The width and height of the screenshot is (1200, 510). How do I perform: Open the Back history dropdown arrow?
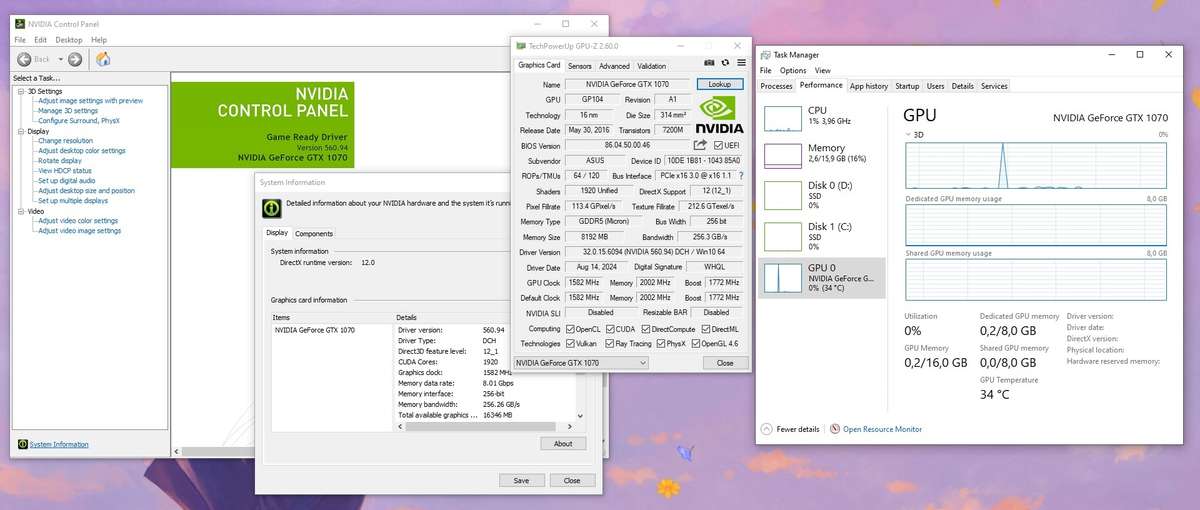pyautogui.click(x=59, y=59)
